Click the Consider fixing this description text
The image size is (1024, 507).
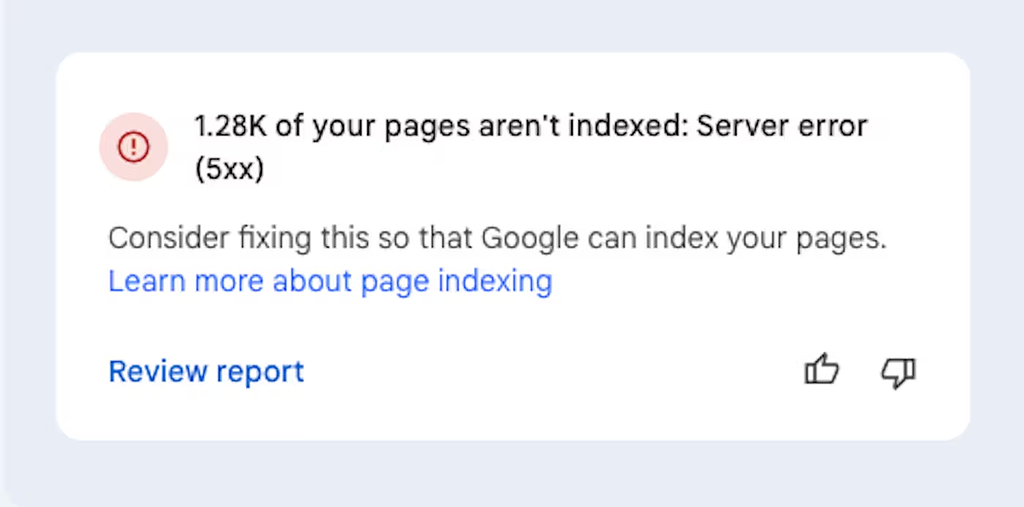[497, 240]
